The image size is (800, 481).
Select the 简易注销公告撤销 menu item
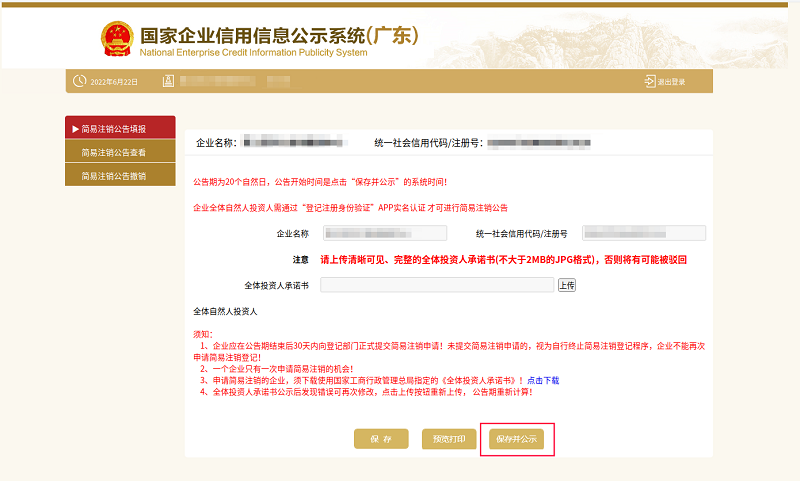pos(119,177)
